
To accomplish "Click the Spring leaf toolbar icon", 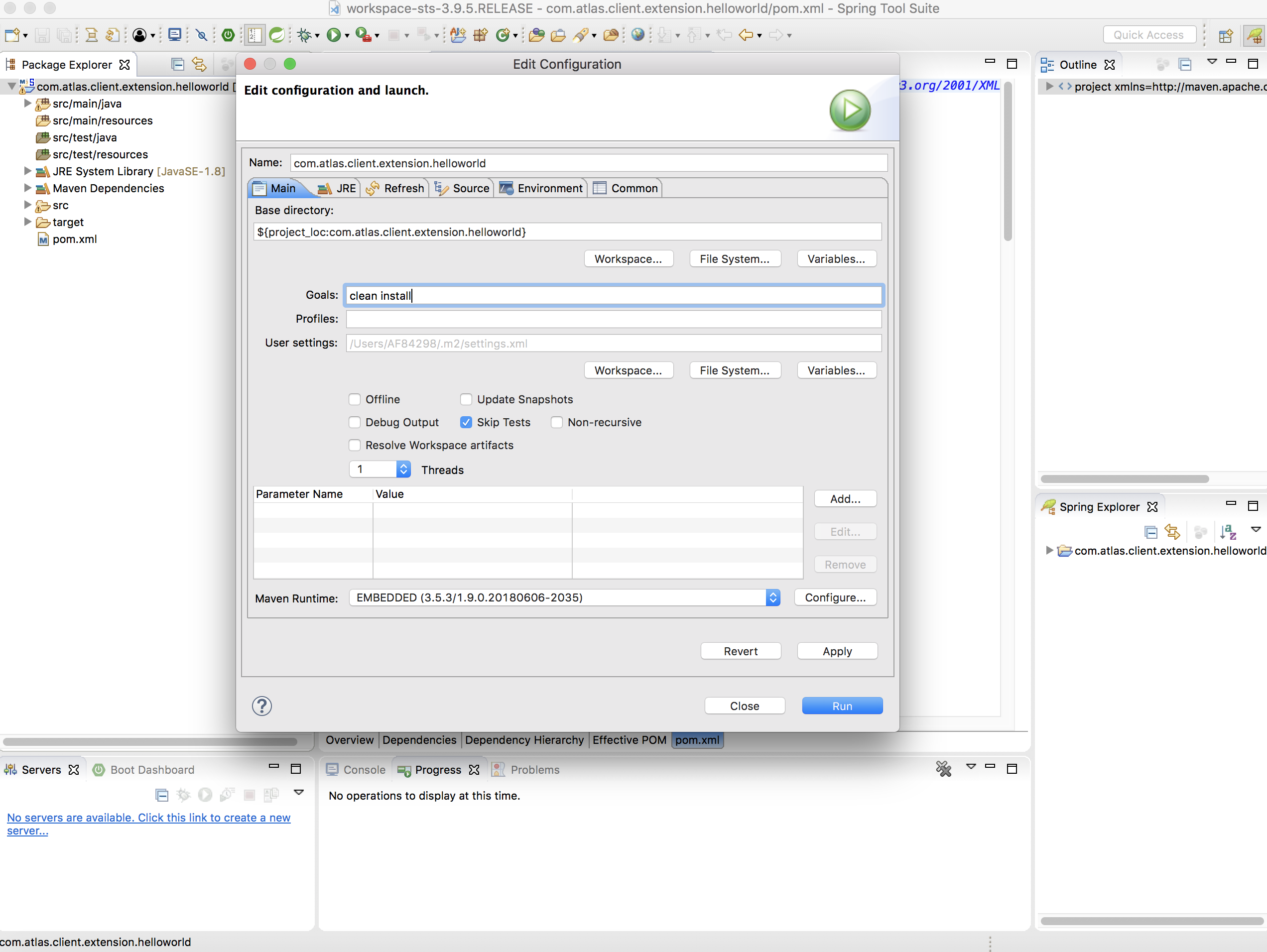I will [276, 35].
